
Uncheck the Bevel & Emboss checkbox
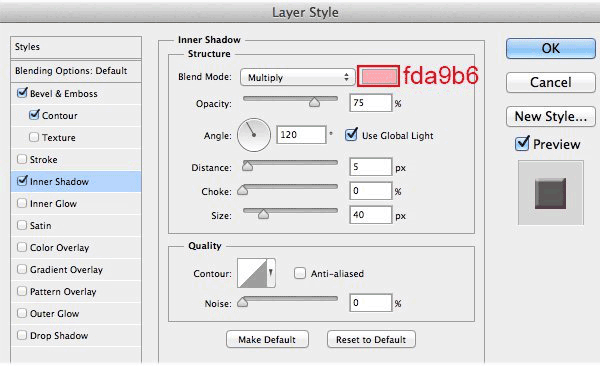pos(22,93)
